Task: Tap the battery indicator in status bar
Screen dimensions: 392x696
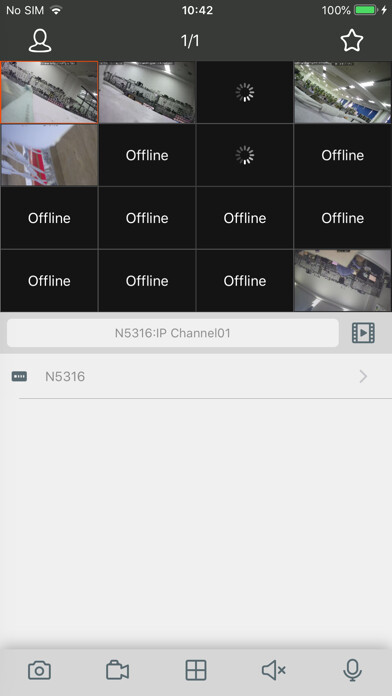Action: pyautogui.click(x=366, y=10)
